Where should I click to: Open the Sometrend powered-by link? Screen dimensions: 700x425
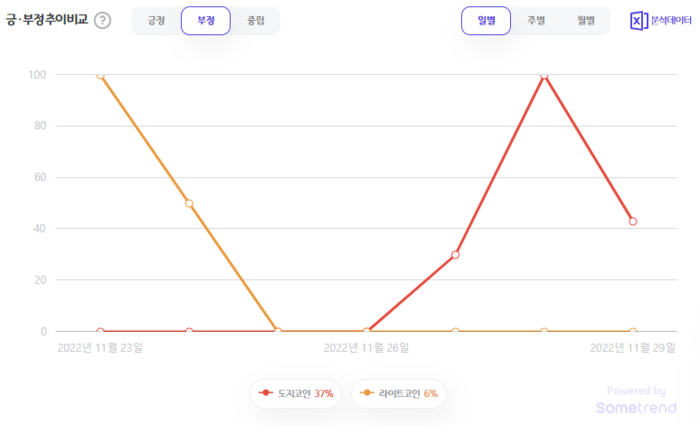636,400
